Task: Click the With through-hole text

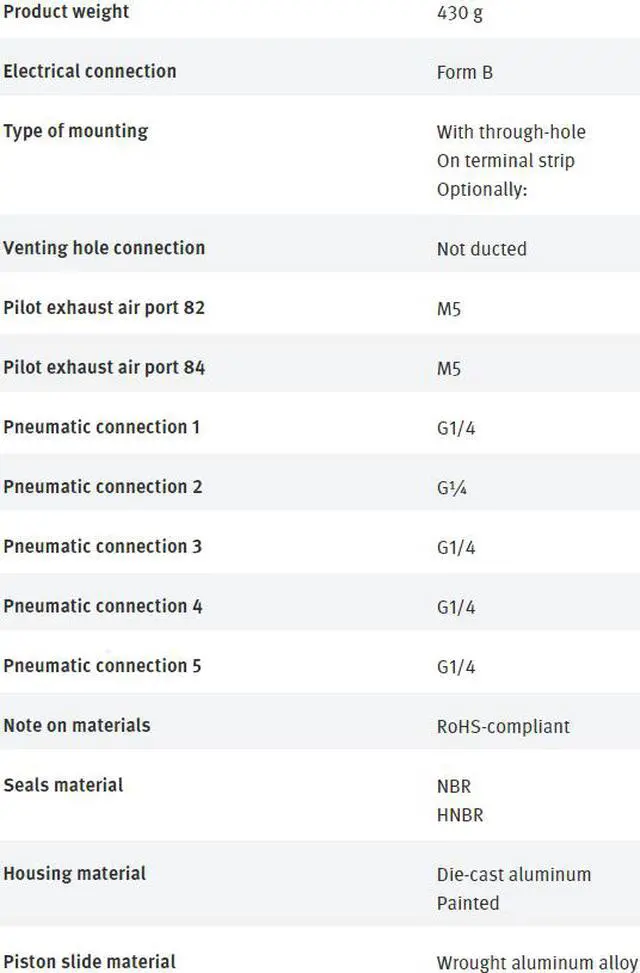Action: click(x=511, y=132)
